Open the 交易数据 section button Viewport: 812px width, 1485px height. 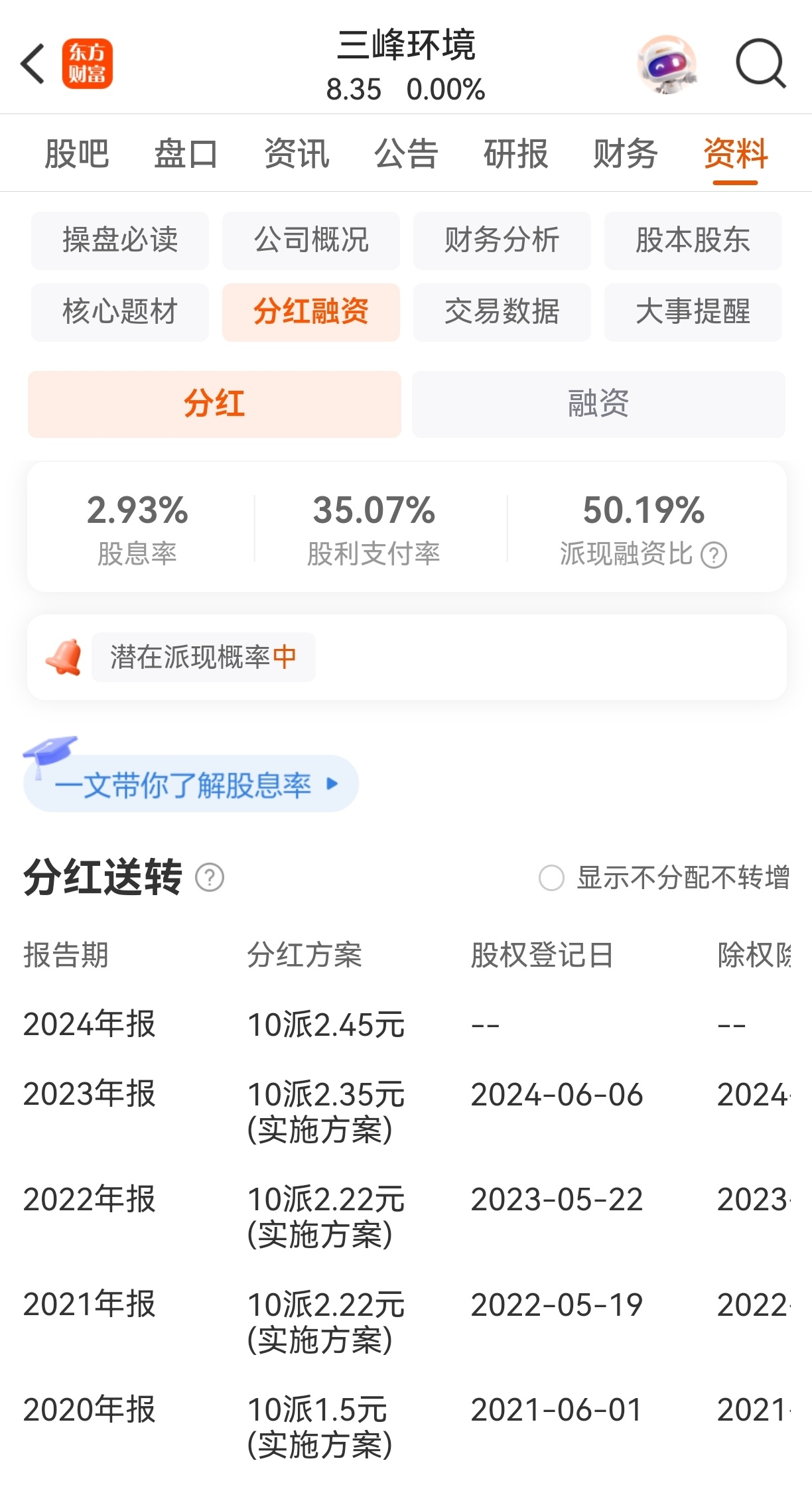[502, 312]
